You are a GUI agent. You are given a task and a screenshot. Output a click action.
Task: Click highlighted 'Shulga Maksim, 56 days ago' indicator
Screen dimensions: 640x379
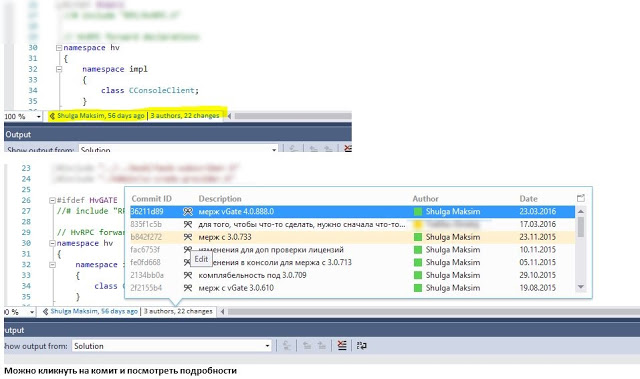click(100, 115)
